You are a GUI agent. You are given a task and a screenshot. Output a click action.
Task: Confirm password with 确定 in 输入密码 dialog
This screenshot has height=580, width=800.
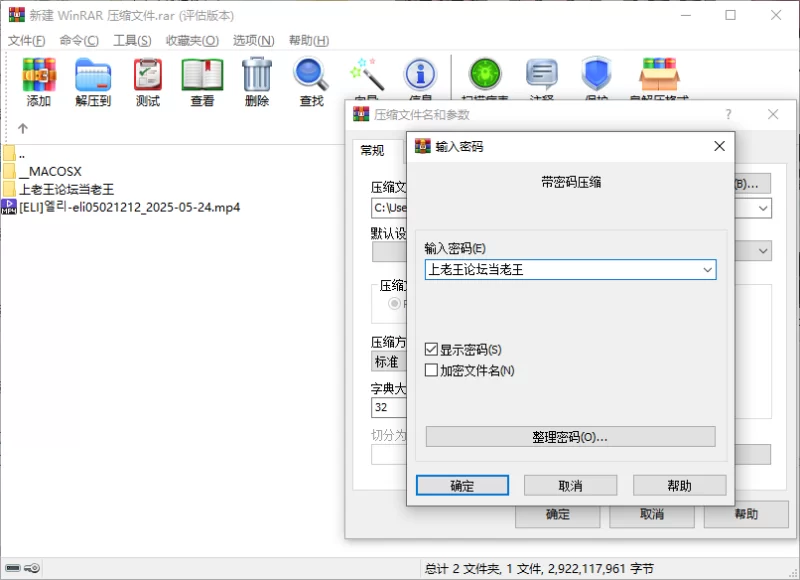pos(462,485)
